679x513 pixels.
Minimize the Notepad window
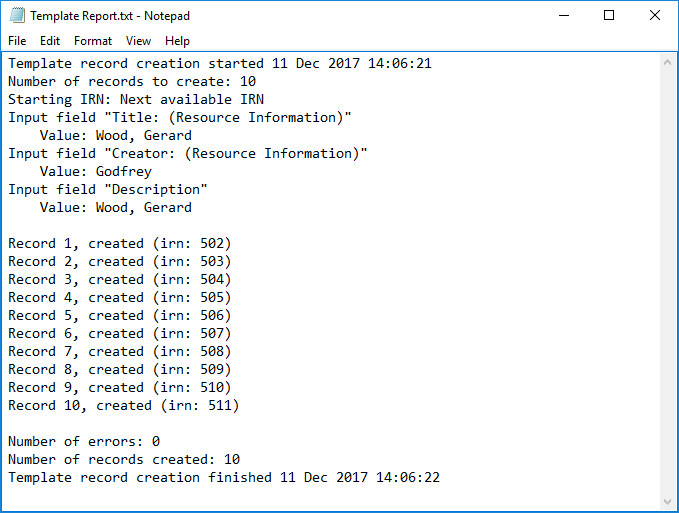pos(563,16)
